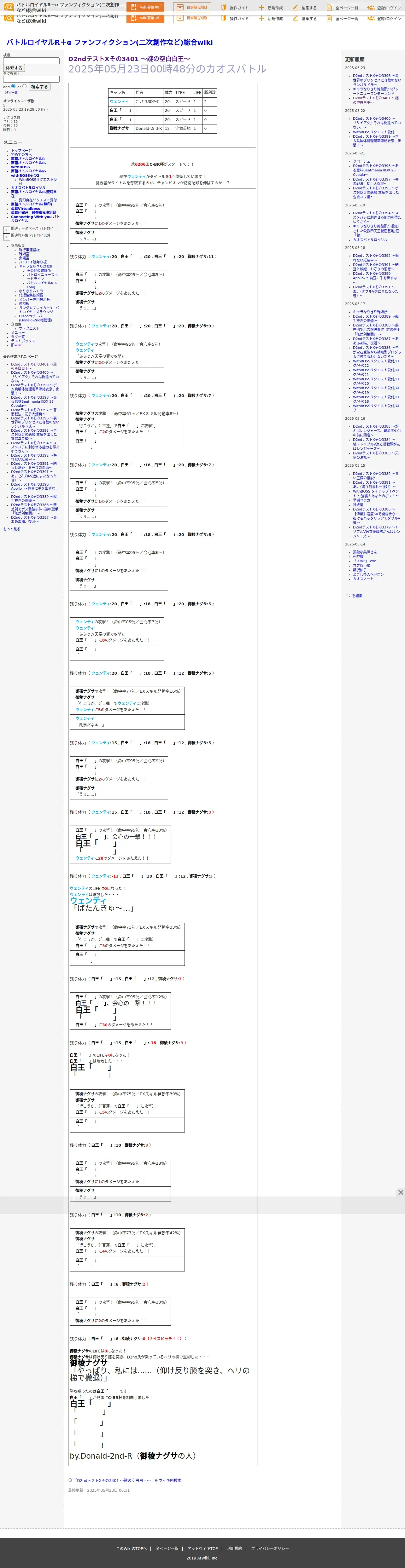Open 「LUNE」.exe link in update history
Screen dimensions: 405x1568
tap(364, 561)
